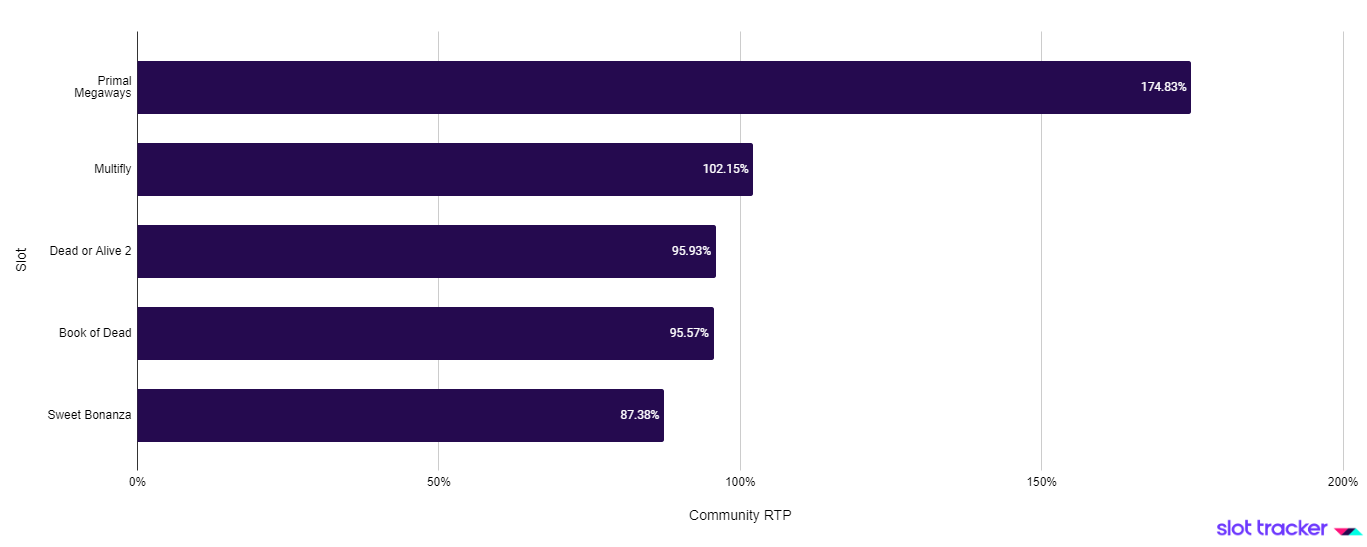Click the Multifly axis label
Viewport: 1367px width, 547px height.
[112, 169]
